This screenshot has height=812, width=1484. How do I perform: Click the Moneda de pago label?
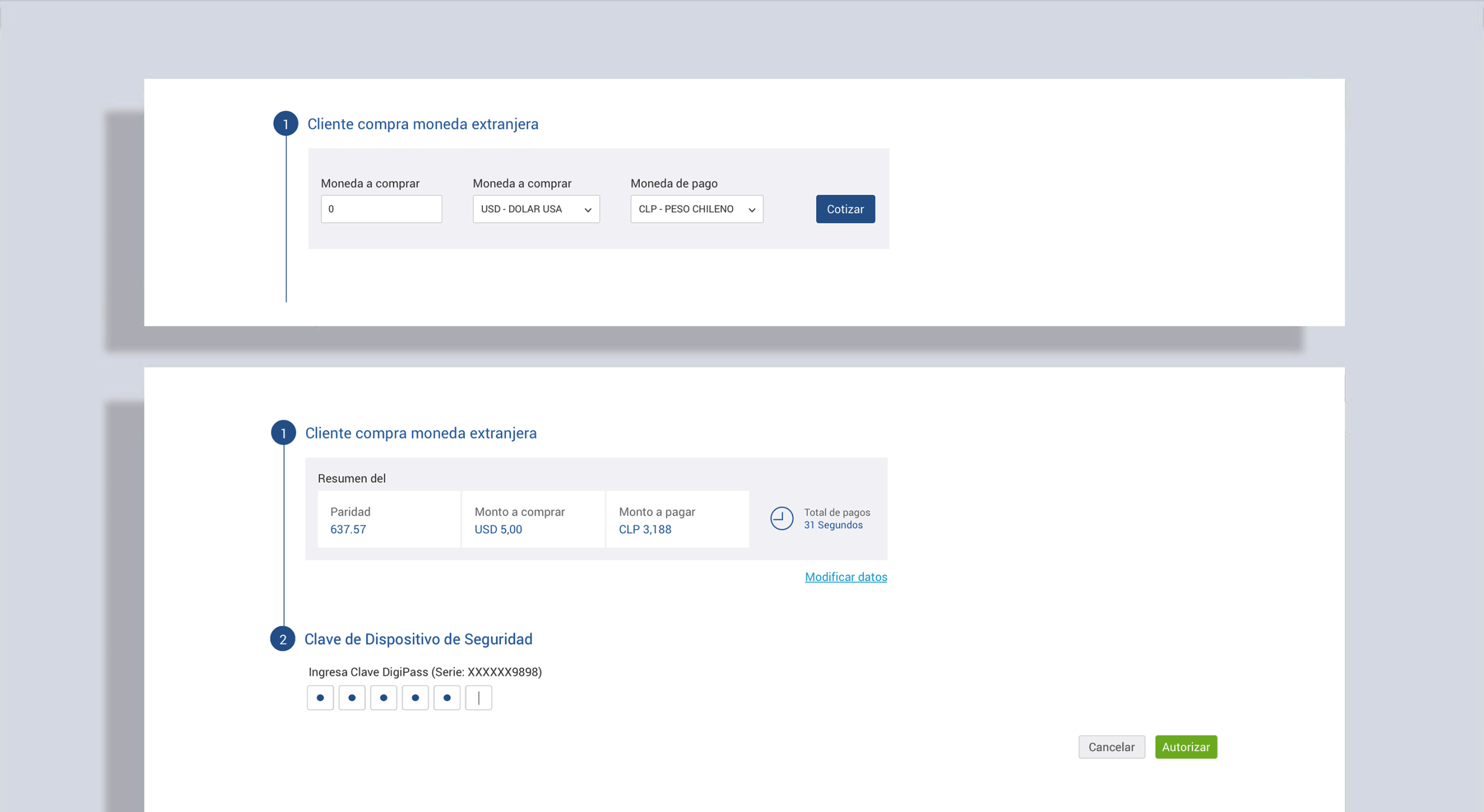pos(674,183)
